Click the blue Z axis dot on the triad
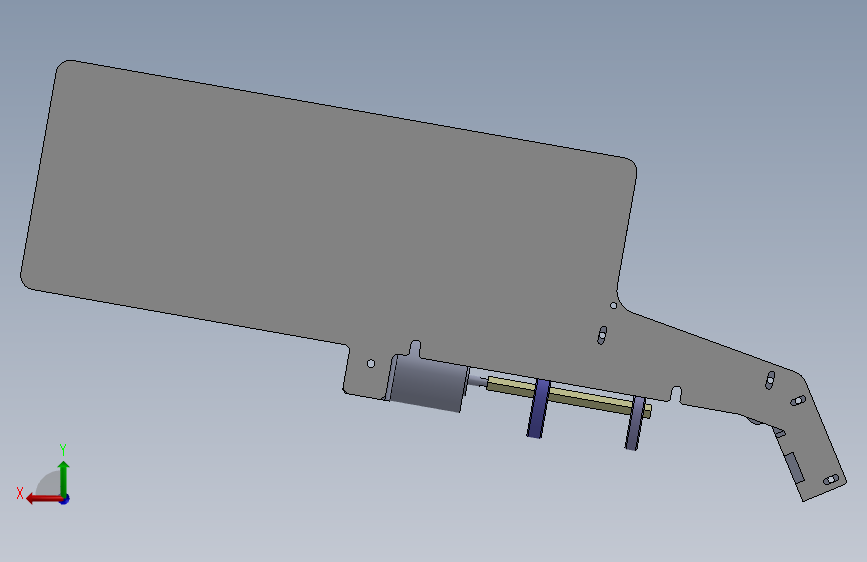Viewport: 867px width, 562px height. pyautogui.click(x=65, y=499)
